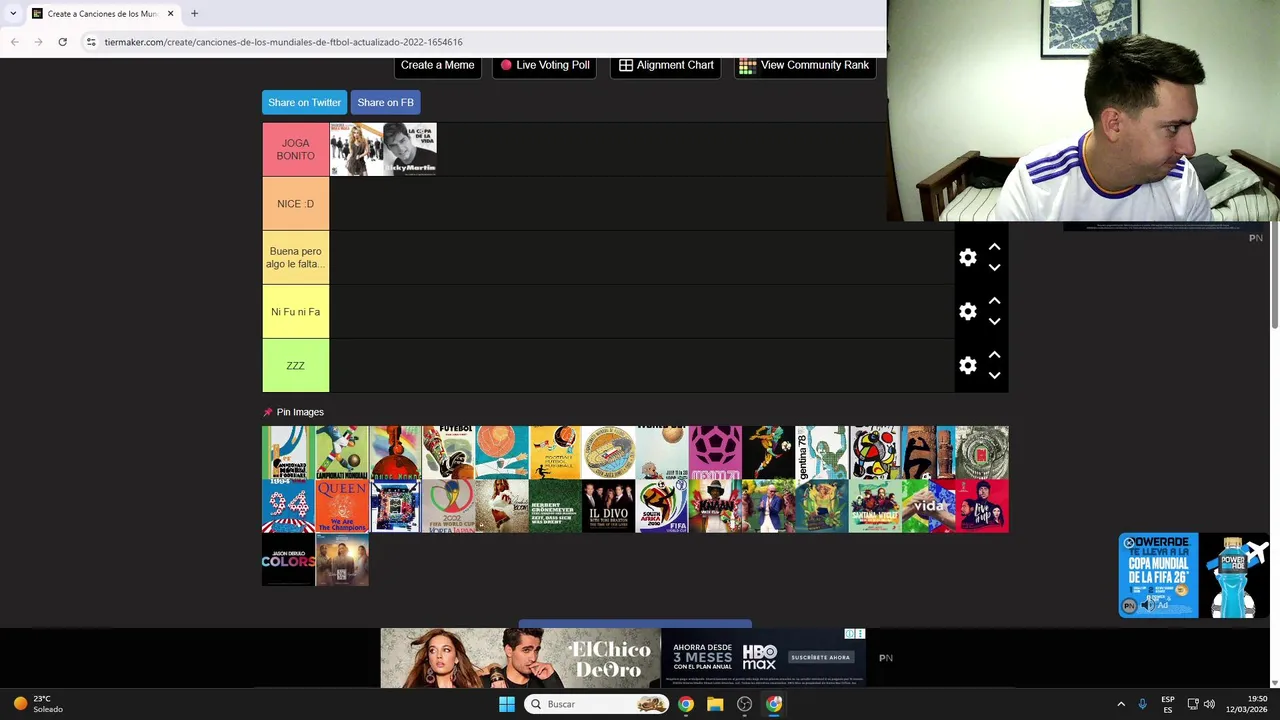The height and width of the screenshot is (720, 1280).
Task: View Community Rank
Action: (x=804, y=65)
